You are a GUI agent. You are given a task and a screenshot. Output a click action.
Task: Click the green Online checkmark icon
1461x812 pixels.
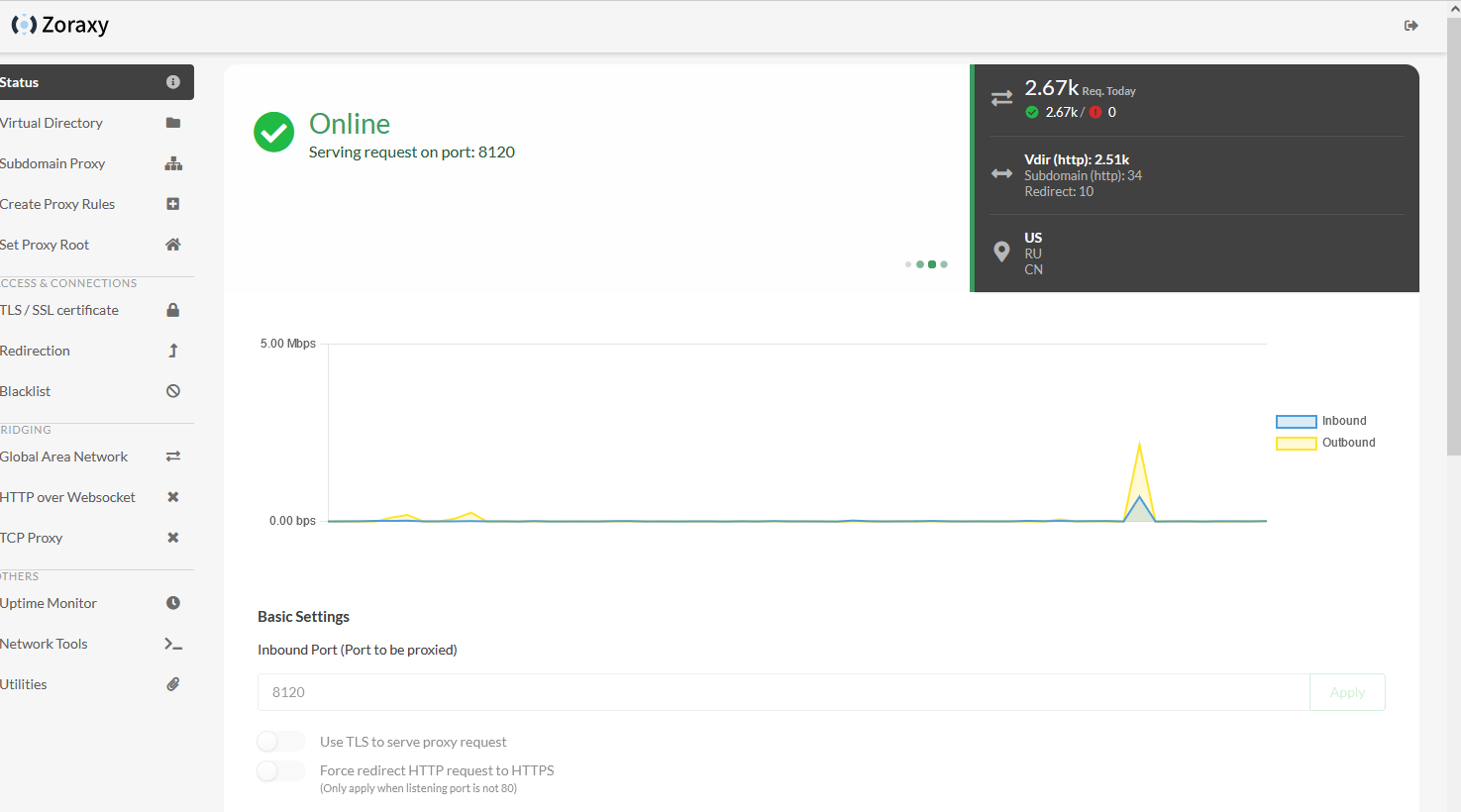coord(273,132)
